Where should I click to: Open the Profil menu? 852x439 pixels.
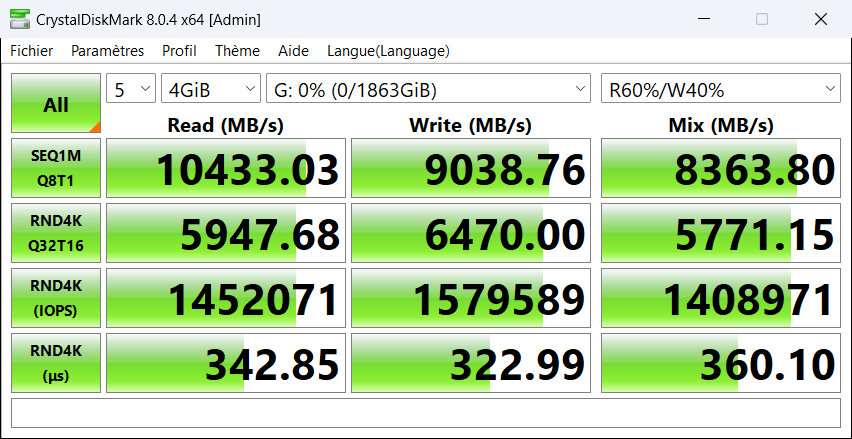click(179, 51)
